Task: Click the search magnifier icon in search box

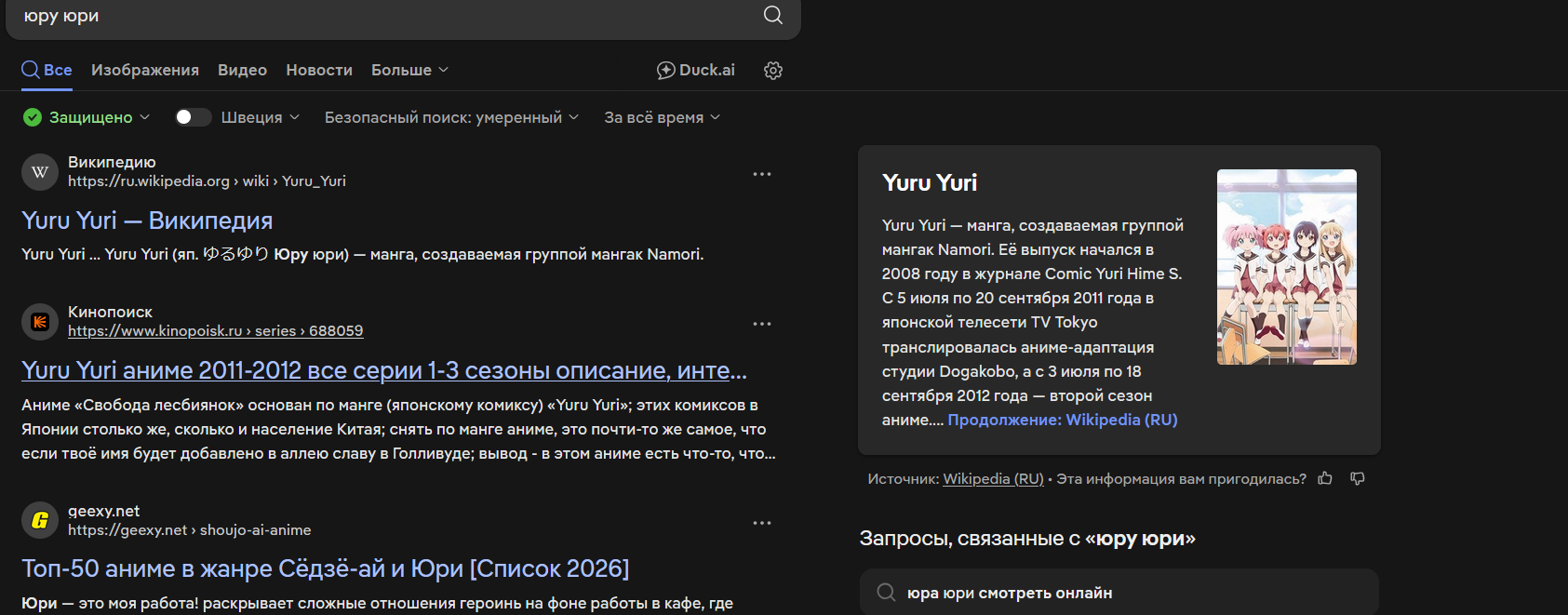Action: 772,15
